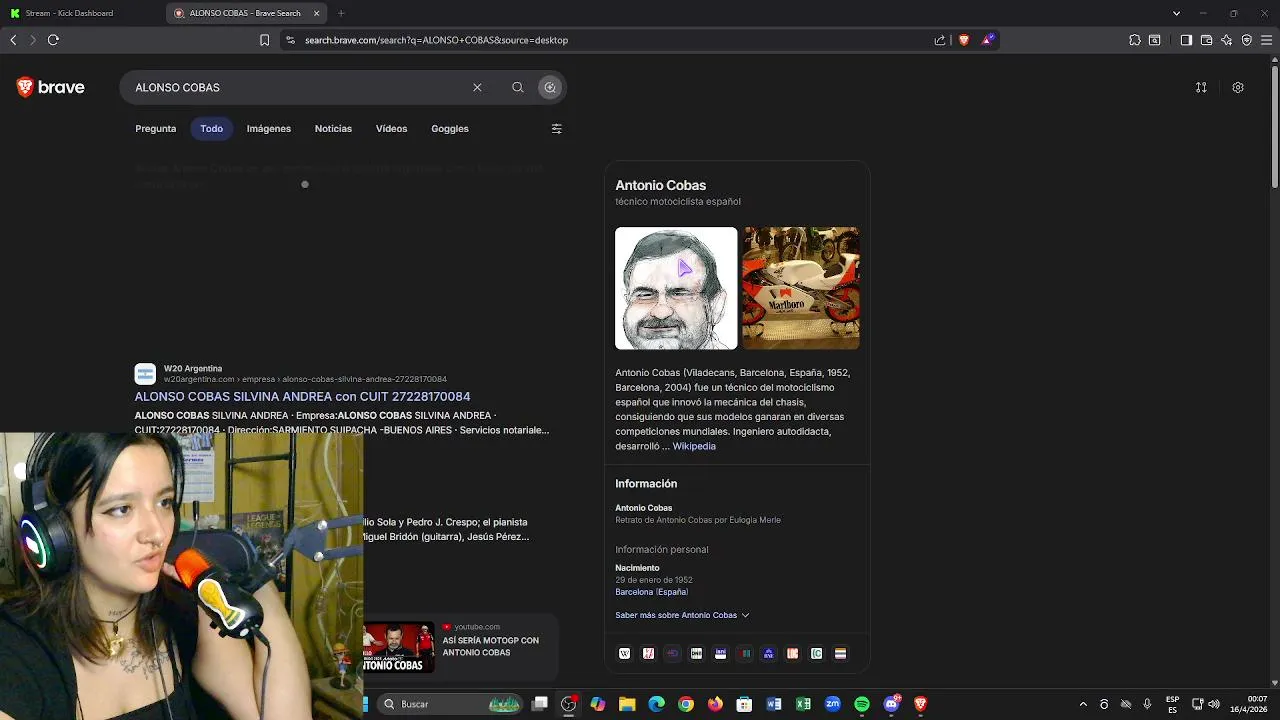
Task: Open the ranking arrows icon near settings
Action: [1201, 88]
